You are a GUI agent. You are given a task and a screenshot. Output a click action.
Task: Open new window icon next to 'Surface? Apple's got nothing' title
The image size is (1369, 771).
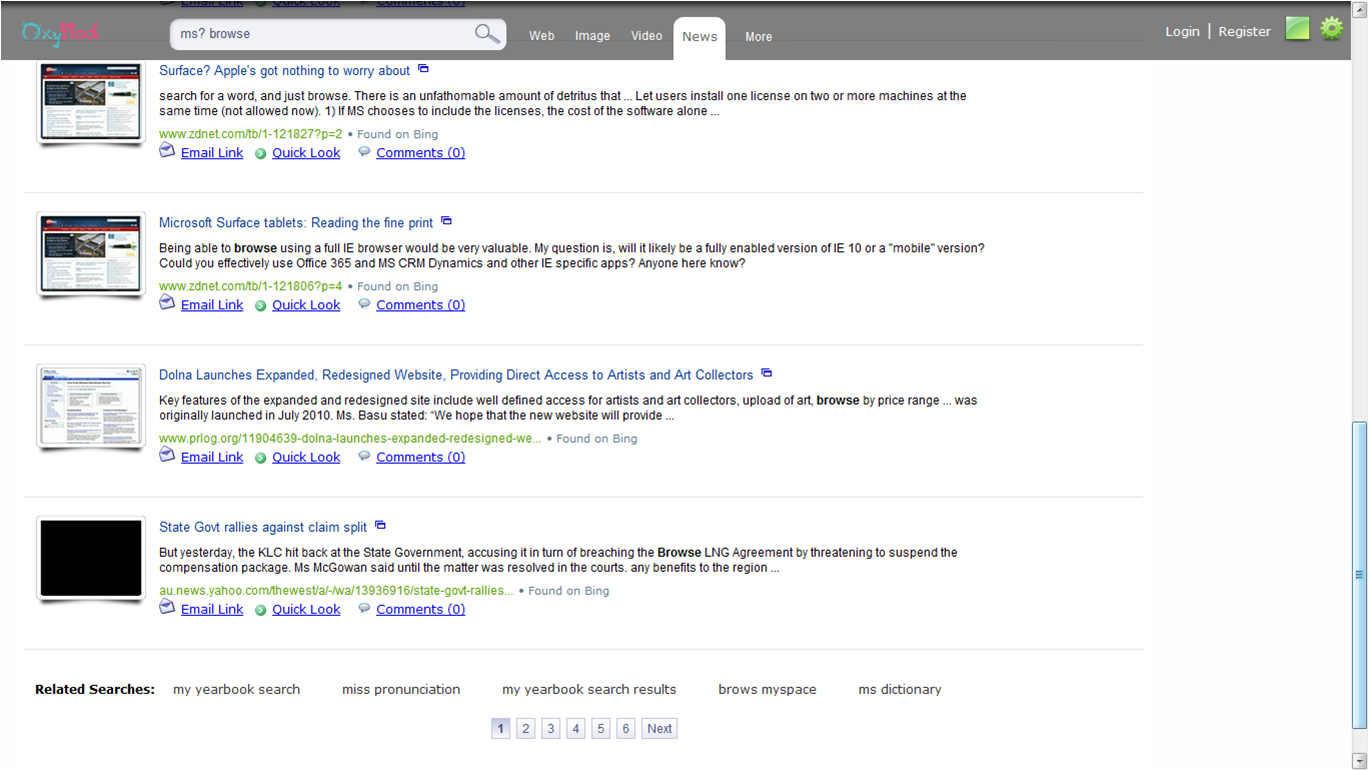[423, 69]
